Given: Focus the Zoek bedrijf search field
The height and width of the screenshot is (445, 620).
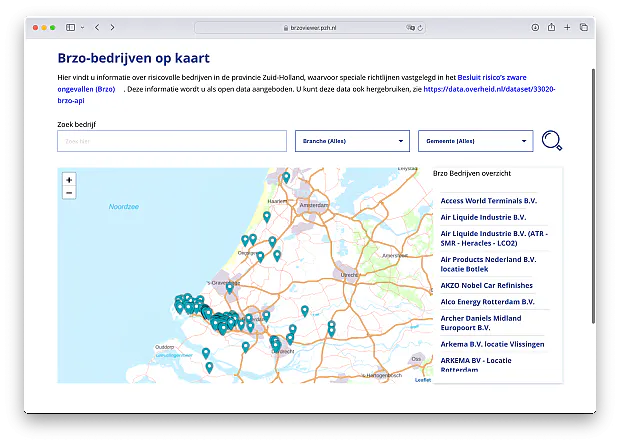Looking at the screenshot, I should tap(172, 141).
